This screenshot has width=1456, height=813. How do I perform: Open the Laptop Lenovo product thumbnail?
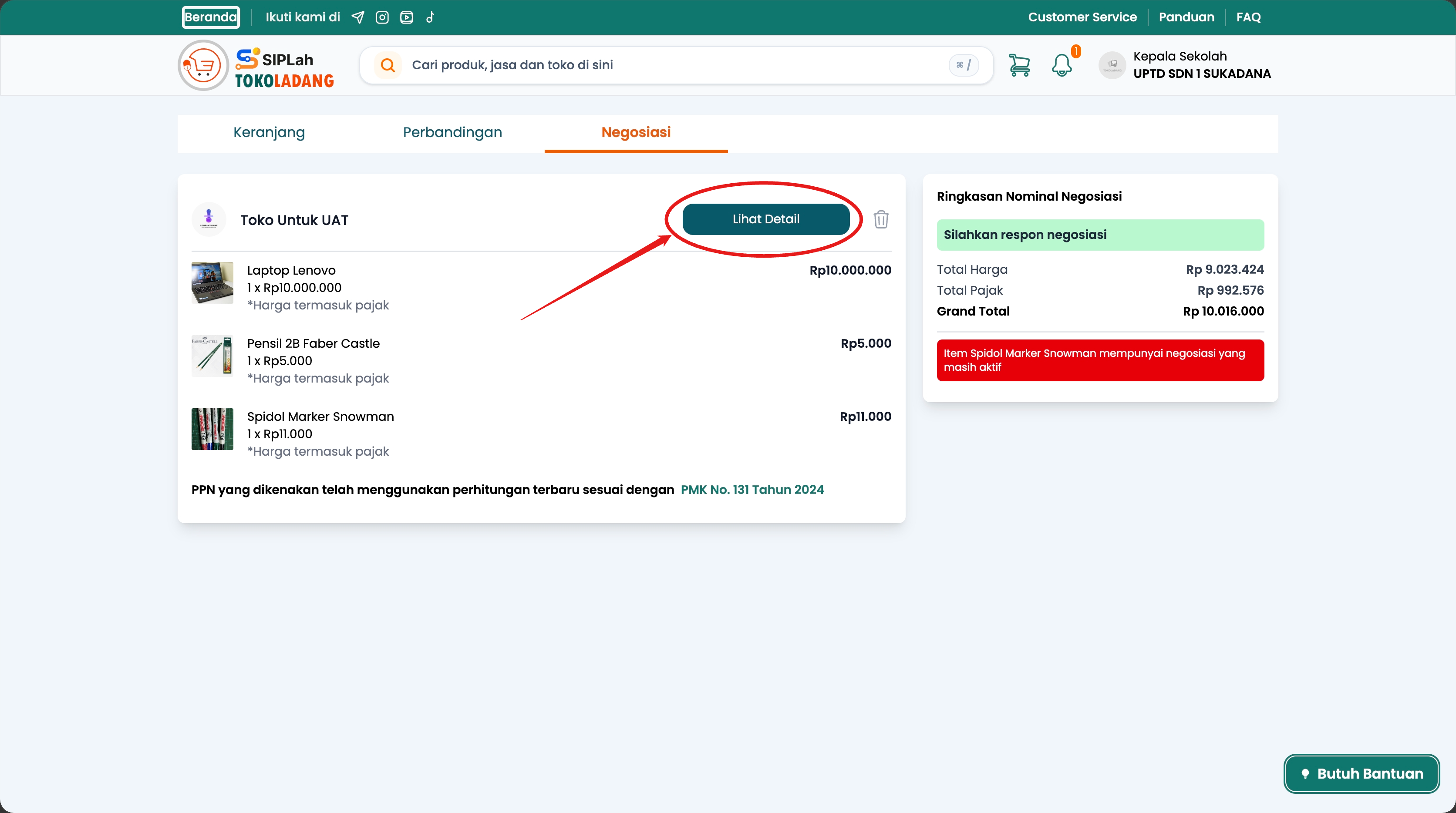click(x=212, y=283)
